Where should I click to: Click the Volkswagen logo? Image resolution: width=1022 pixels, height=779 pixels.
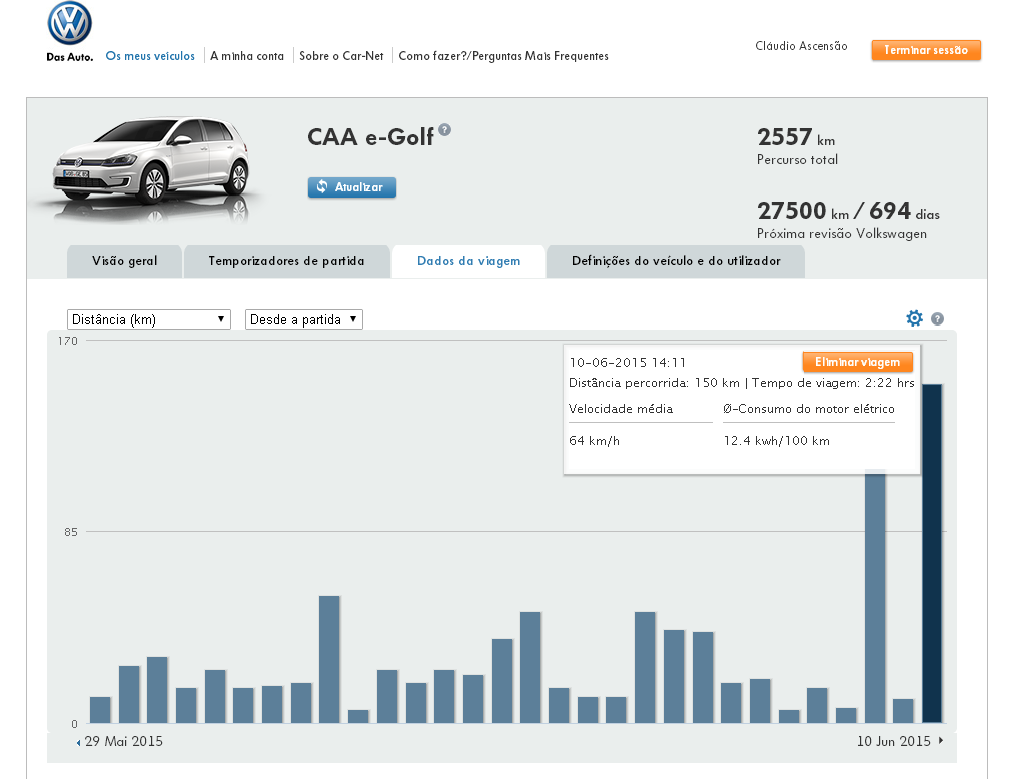[x=69, y=23]
